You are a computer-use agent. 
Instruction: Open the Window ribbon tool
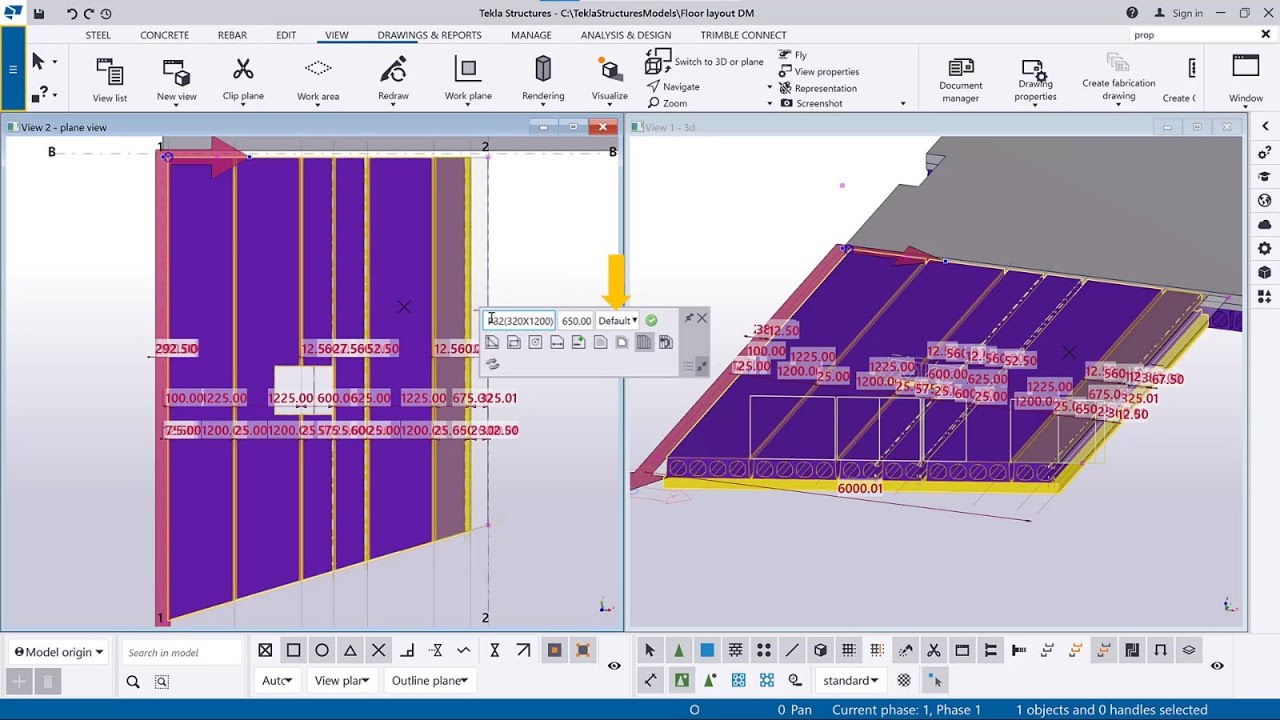pyautogui.click(x=1246, y=79)
